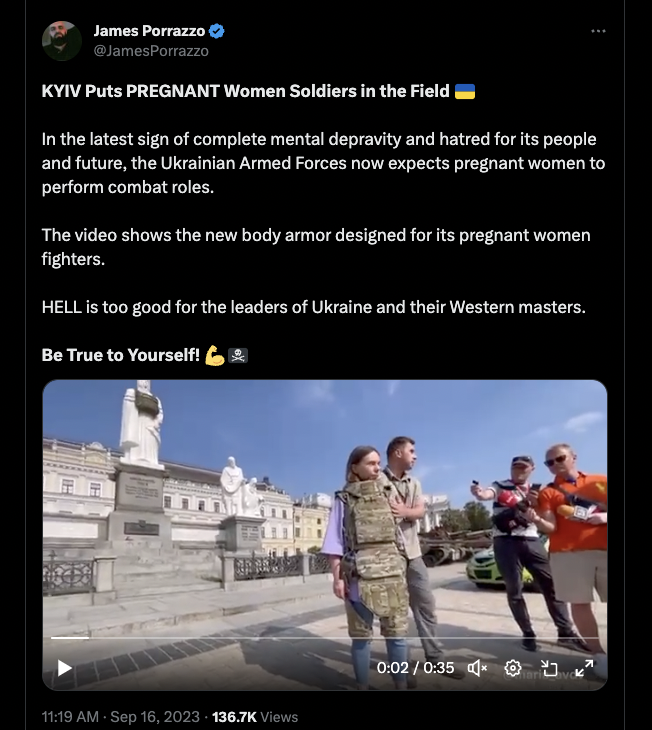Viewport: 652px width, 730px height.
Task: Click the 0:02 / 0:35 time display
Action: pos(415,668)
